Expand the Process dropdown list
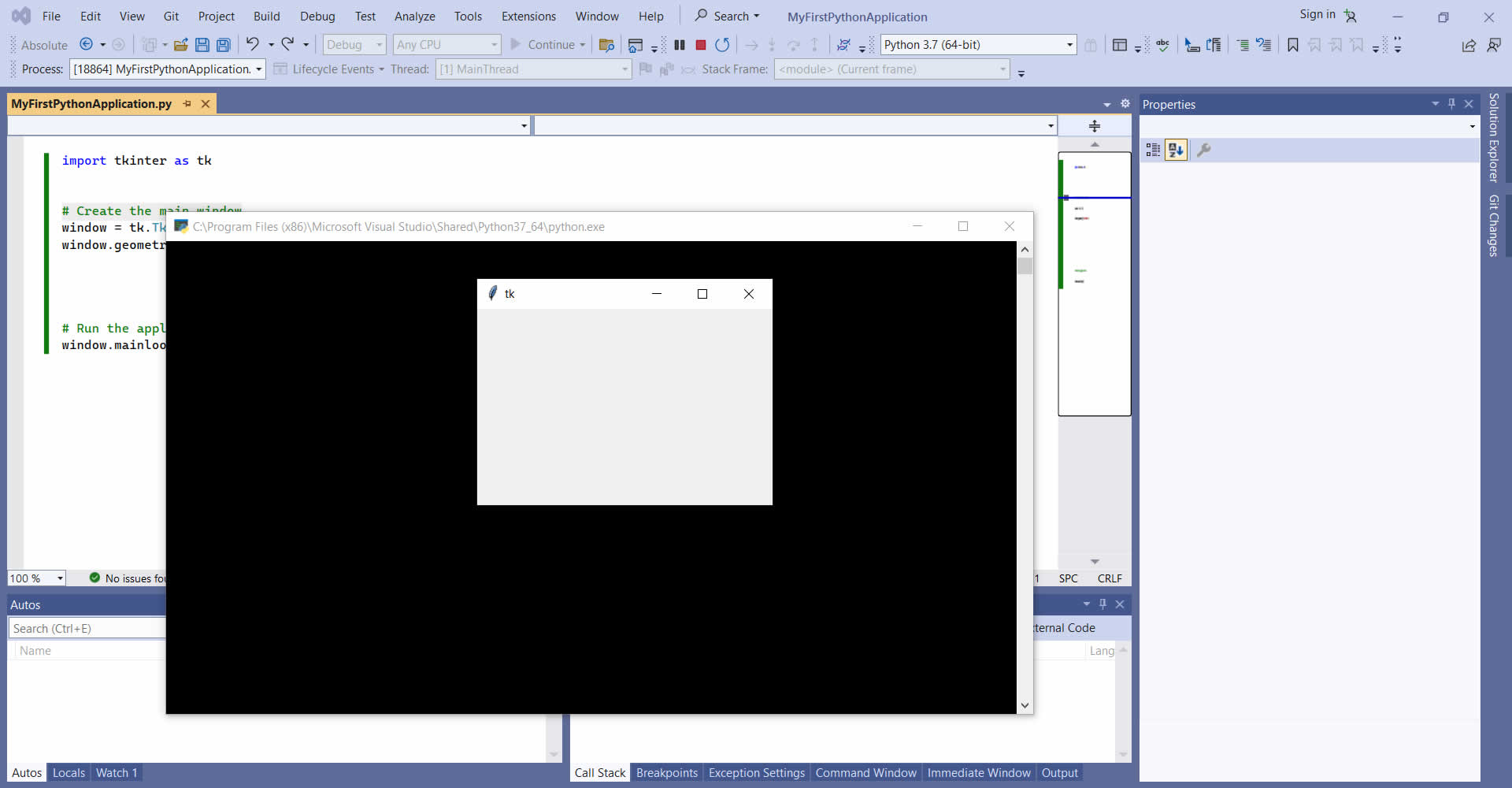The height and width of the screenshot is (788, 1512). point(258,69)
